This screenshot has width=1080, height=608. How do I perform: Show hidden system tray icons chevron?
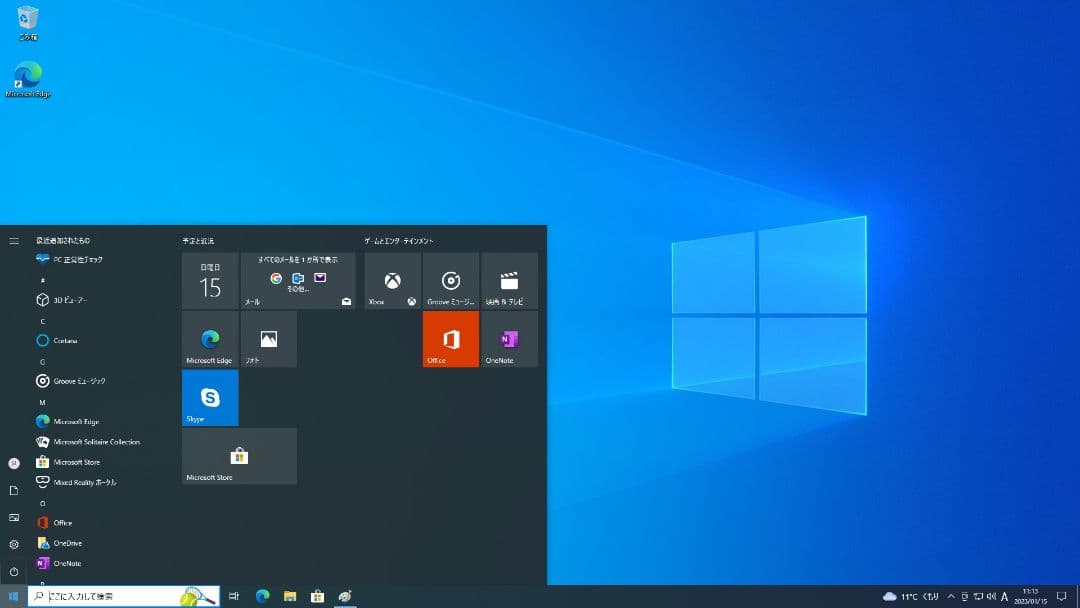(951, 596)
